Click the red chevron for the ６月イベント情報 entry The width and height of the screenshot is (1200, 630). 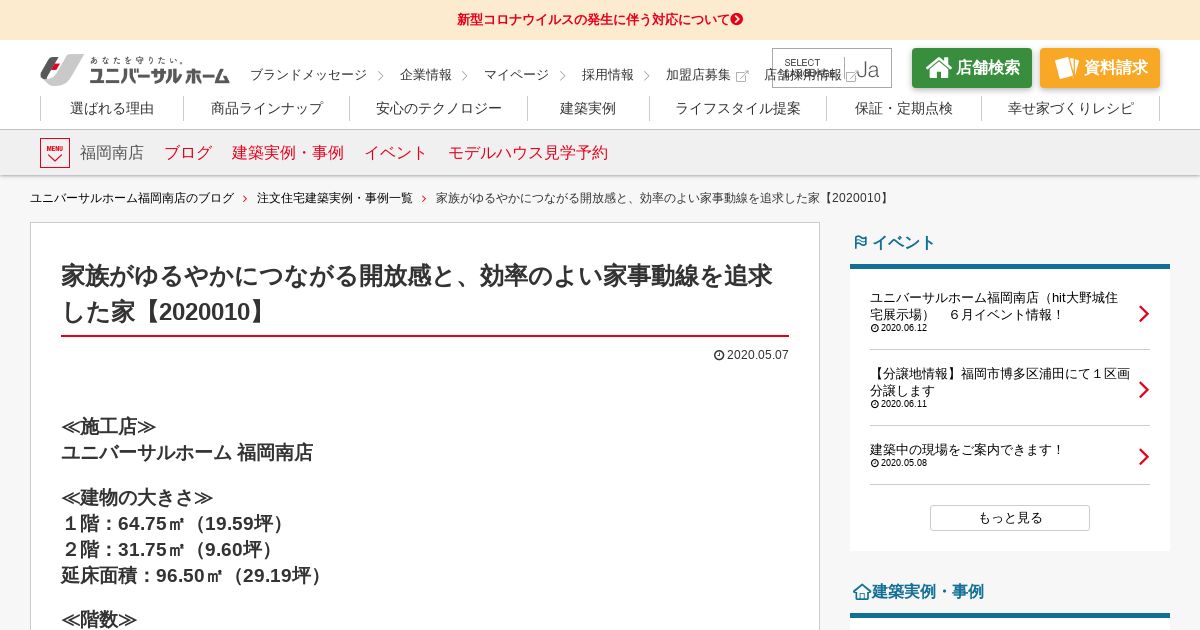pos(1144,314)
